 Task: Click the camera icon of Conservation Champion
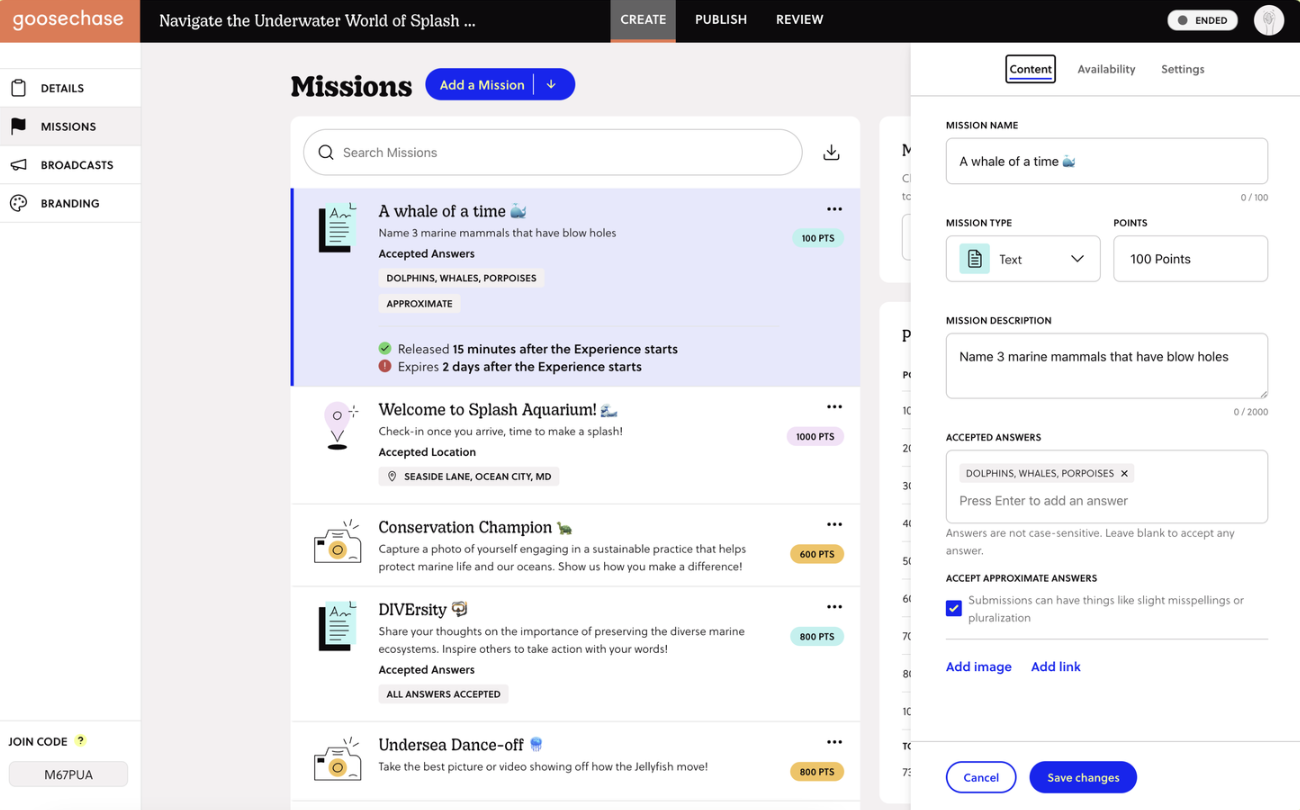(338, 542)
